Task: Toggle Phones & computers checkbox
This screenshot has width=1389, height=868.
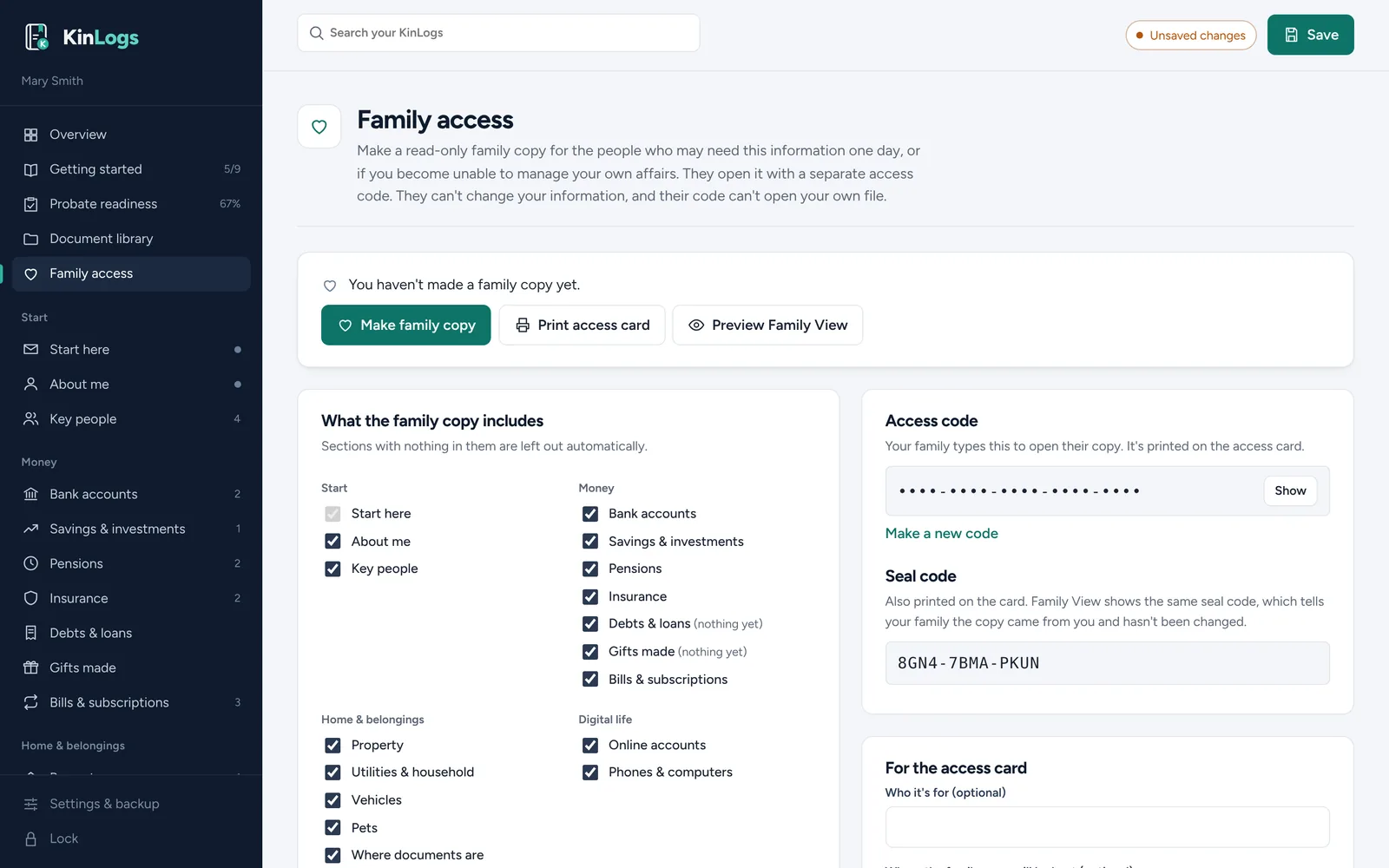Action: tap(590, 773)
